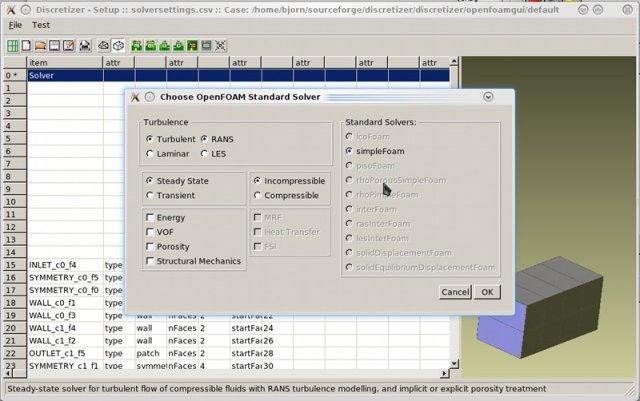Click the X window menu icon of the Discretizer window
Image resolution: width=640 pixels, height=401 pixels.
[11, 10]
